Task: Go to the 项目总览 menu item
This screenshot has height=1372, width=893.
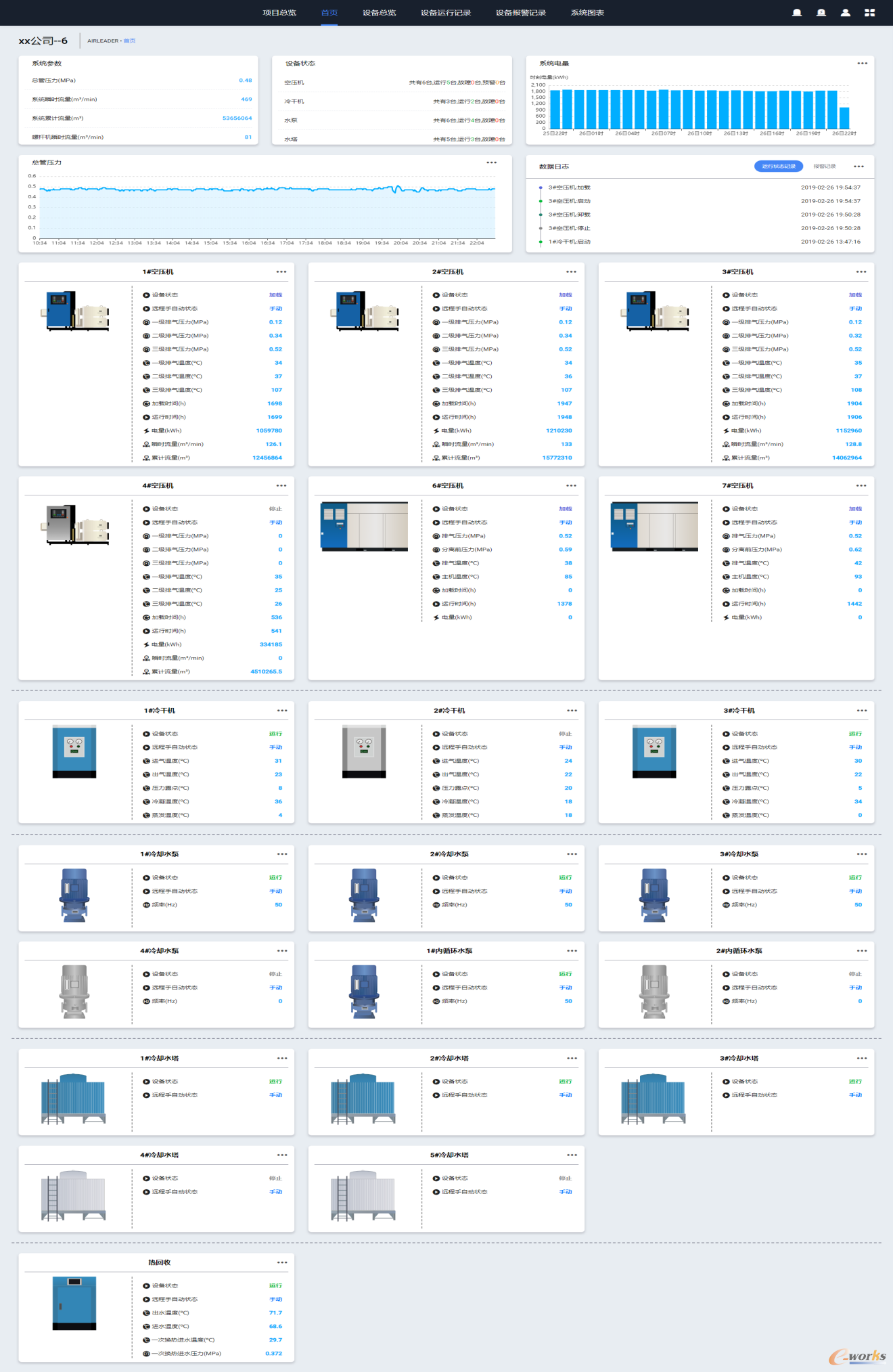Action: pos(279,13)
